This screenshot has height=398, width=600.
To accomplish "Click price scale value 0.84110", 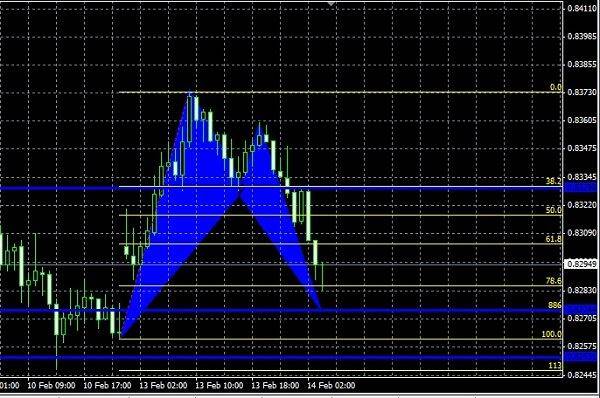I will 582,8.
